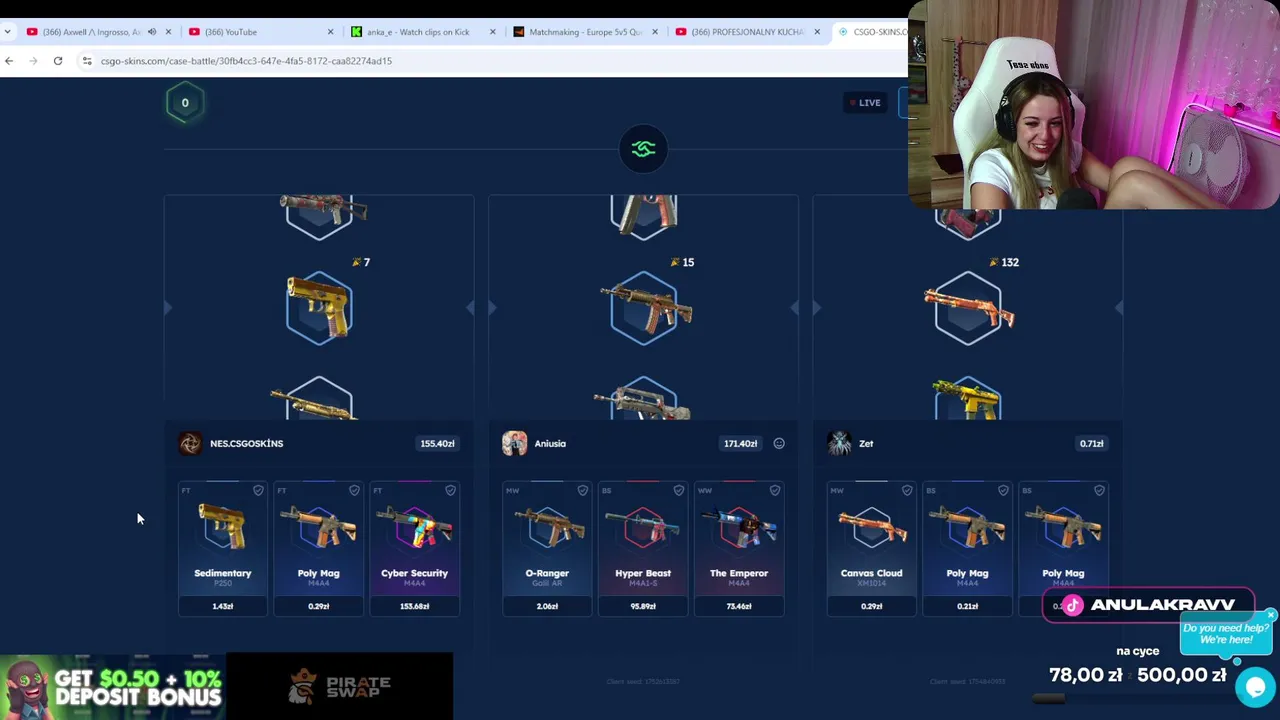Go forward using the browser forward arrow

[x=33, y=61]
